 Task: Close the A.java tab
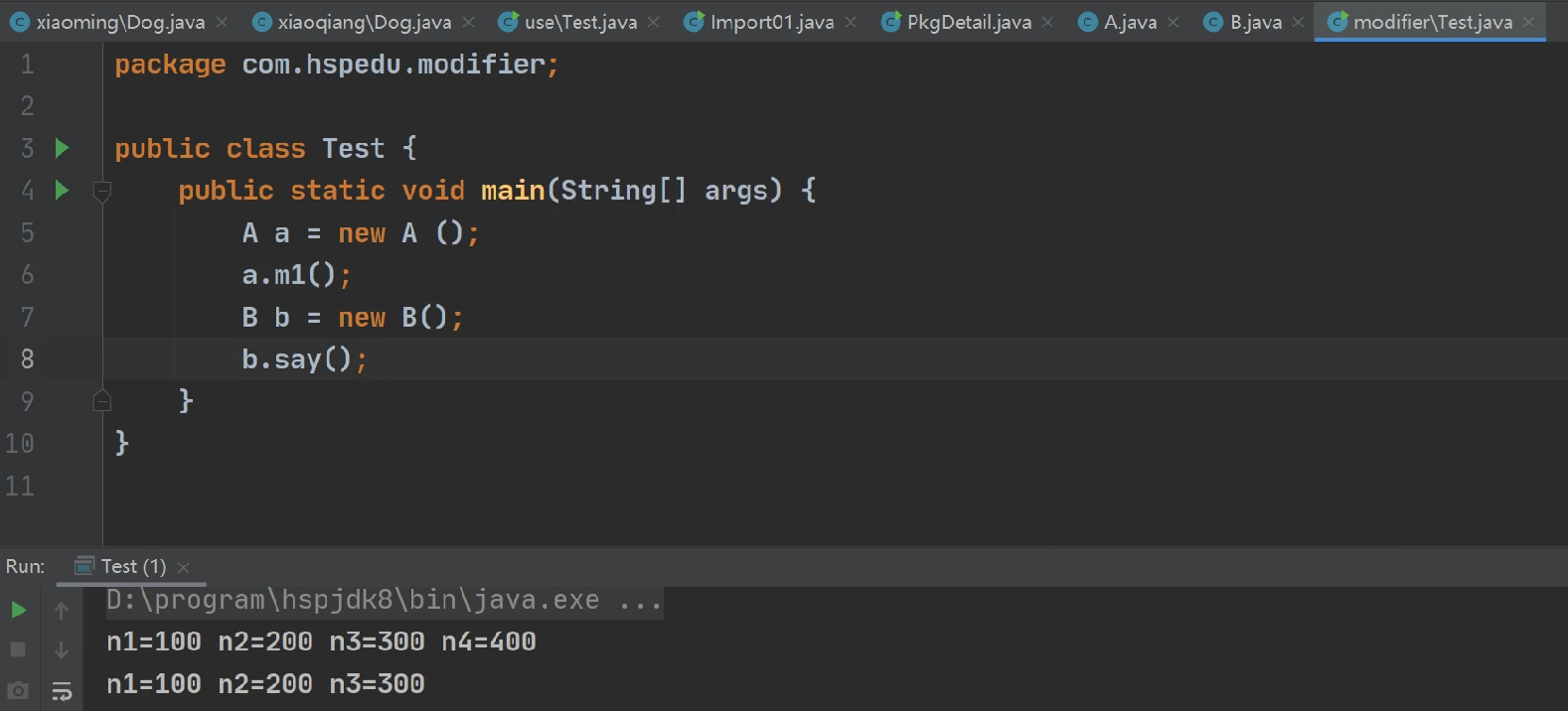click(1174, 22)
